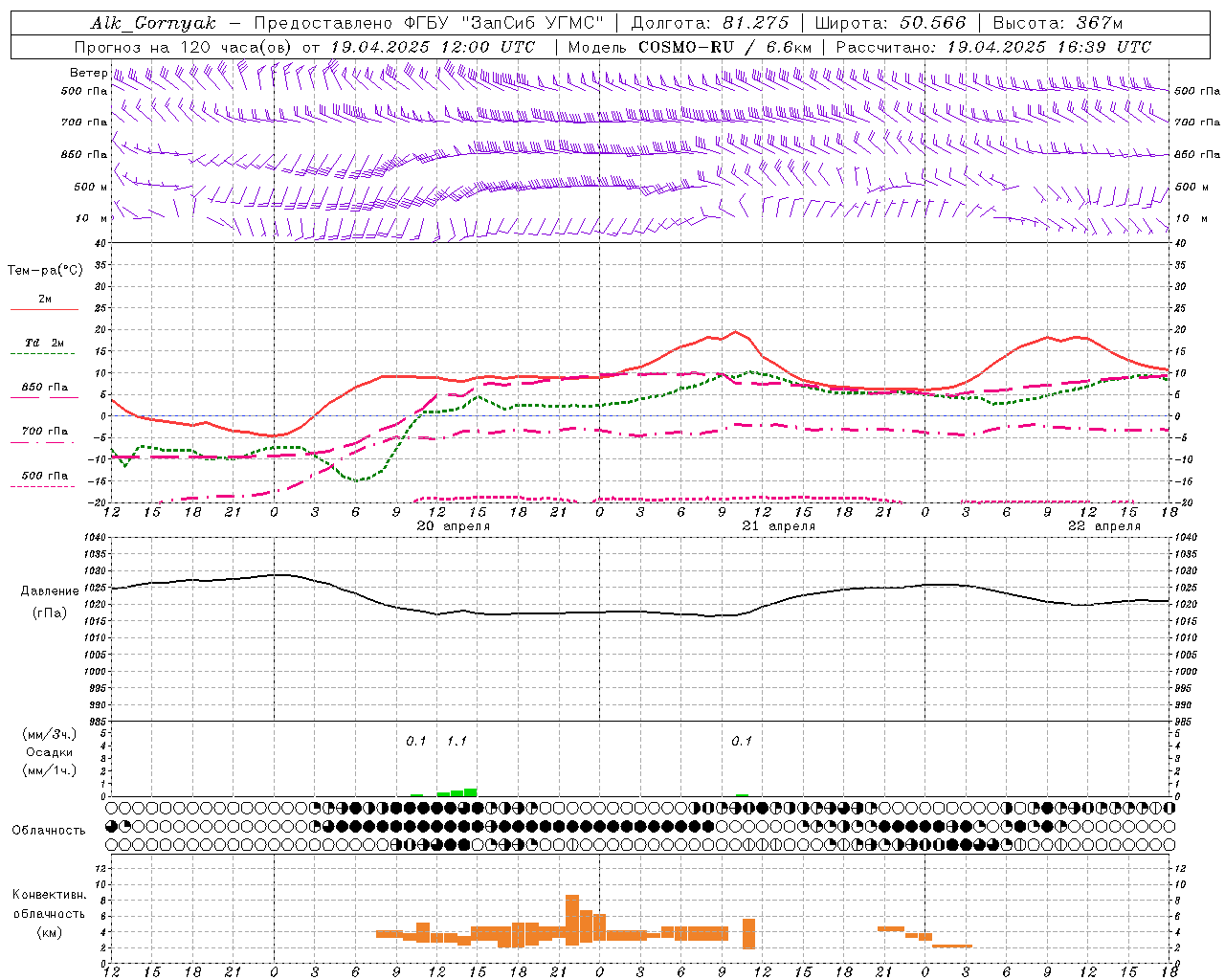Click the (мм/3ч.) precipitation unit label
Screen dimensions: 1225x980
[49, 734]
